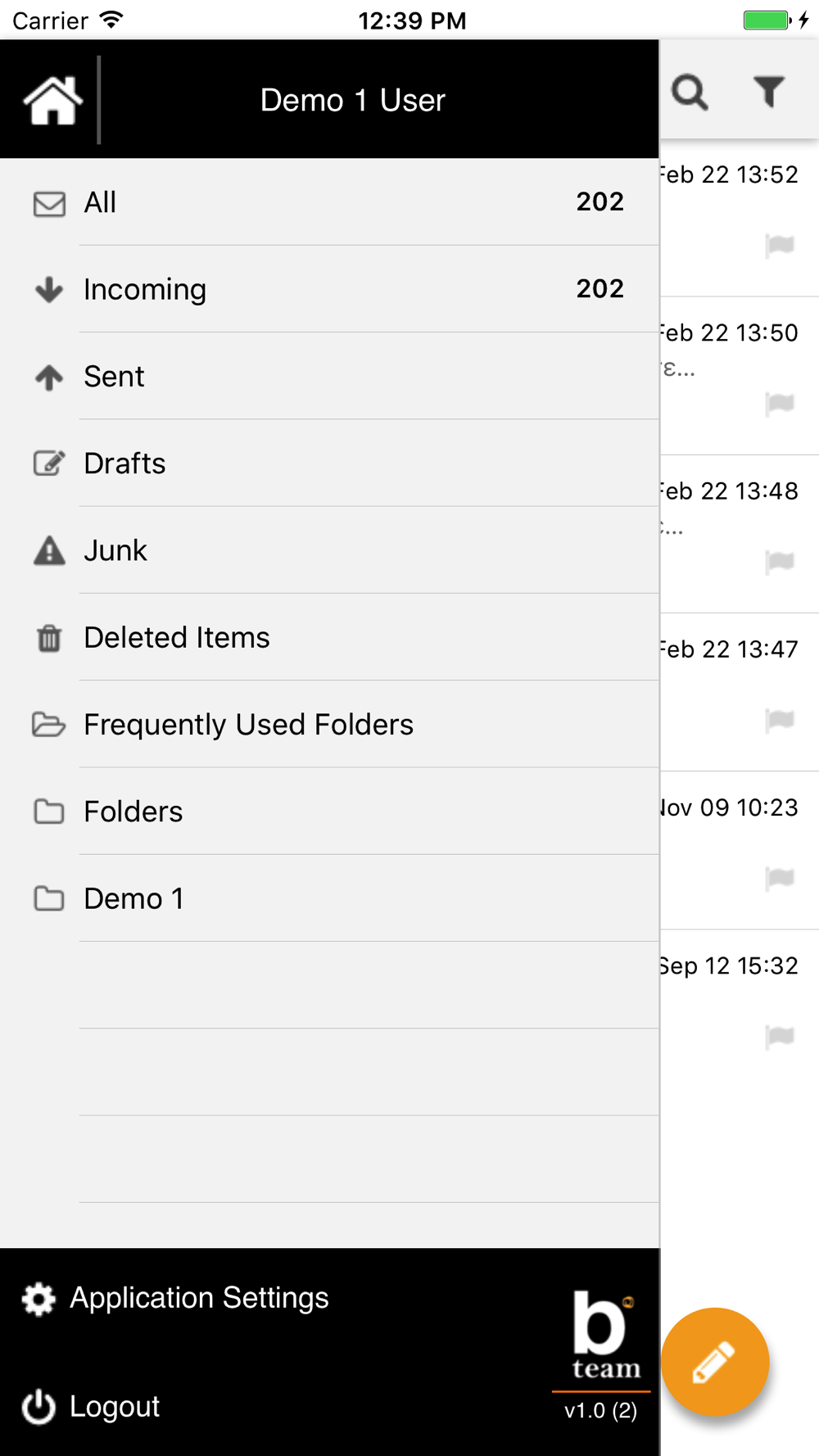Open the search magnifier icon

coord(690,92)
